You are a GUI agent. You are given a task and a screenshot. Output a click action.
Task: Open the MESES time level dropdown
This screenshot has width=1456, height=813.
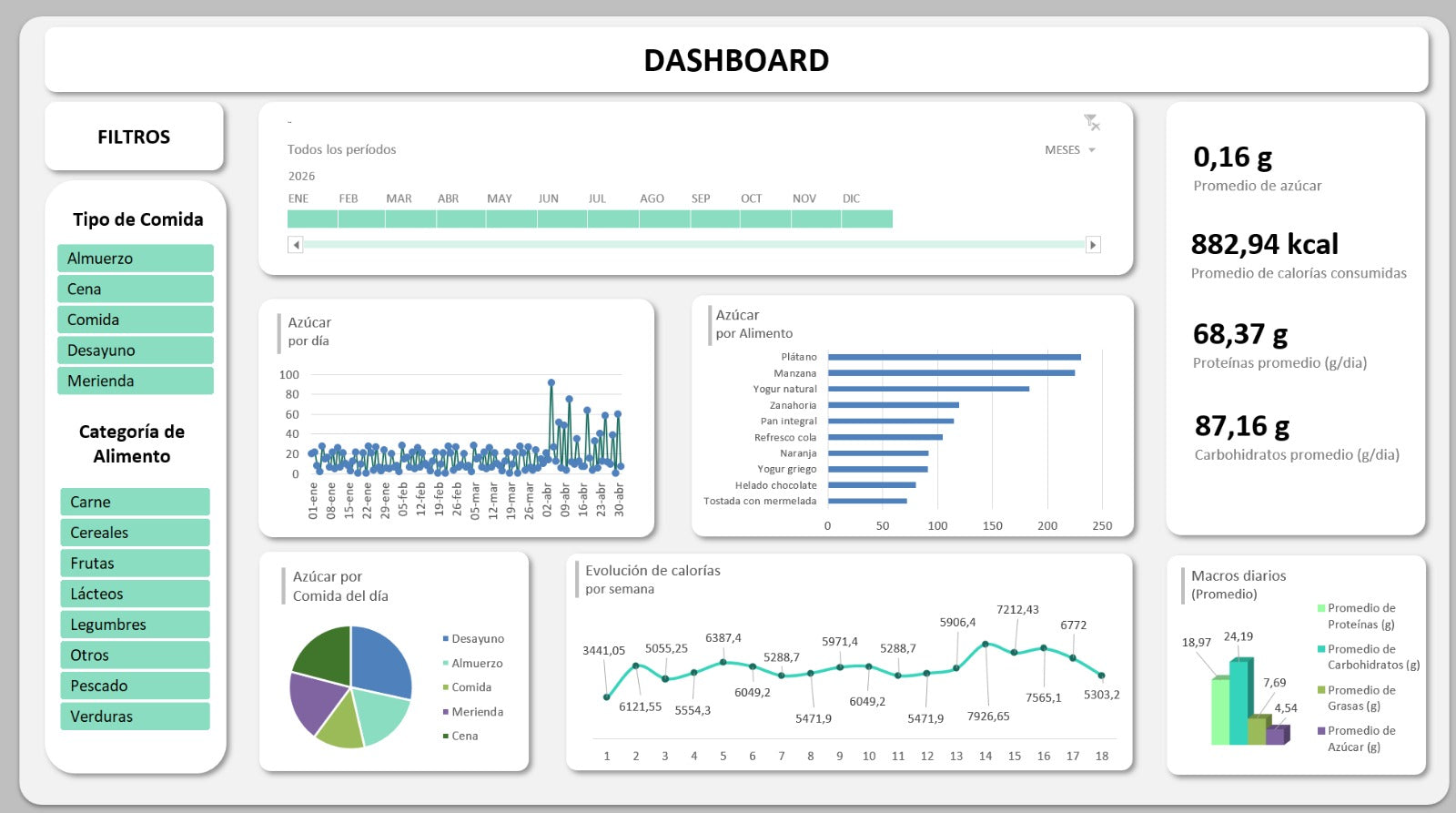tap(1070, 150)
